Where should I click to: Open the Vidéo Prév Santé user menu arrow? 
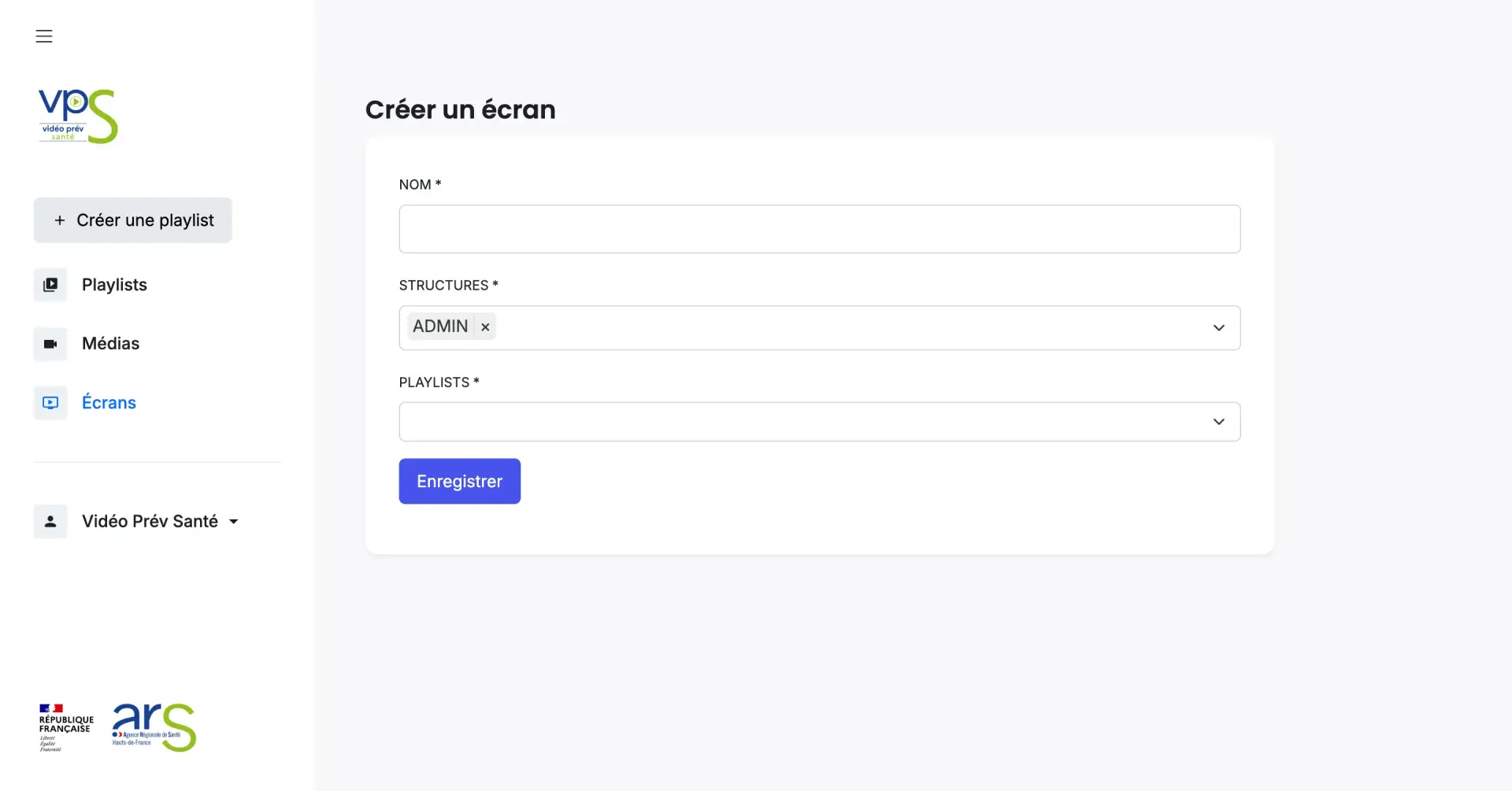tap(234, 522)
